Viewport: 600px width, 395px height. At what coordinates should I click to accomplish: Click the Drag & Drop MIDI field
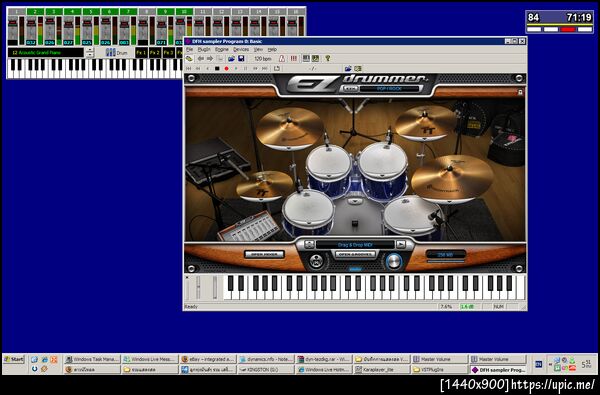pos(355,245)
